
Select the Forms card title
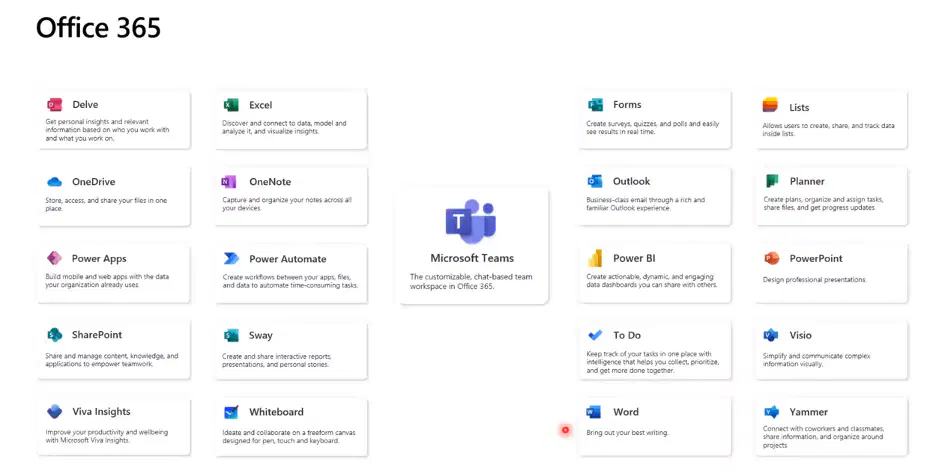click(x=627, y=104)
